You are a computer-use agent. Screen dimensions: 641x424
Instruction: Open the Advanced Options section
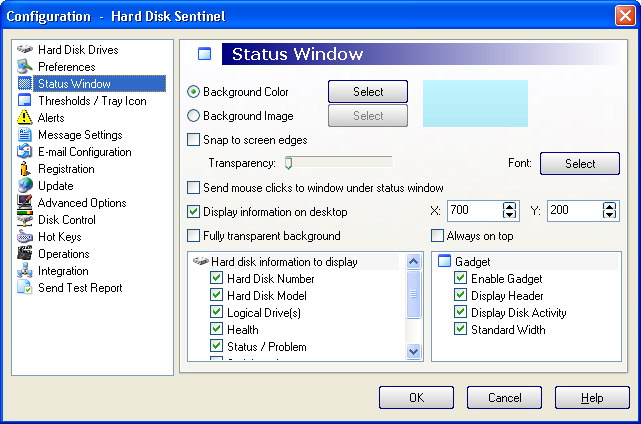tap(82, 203)
